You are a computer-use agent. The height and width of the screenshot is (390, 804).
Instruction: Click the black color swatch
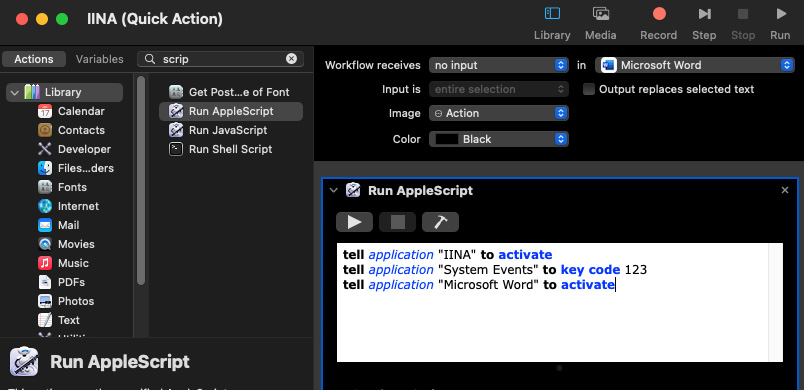447,139
